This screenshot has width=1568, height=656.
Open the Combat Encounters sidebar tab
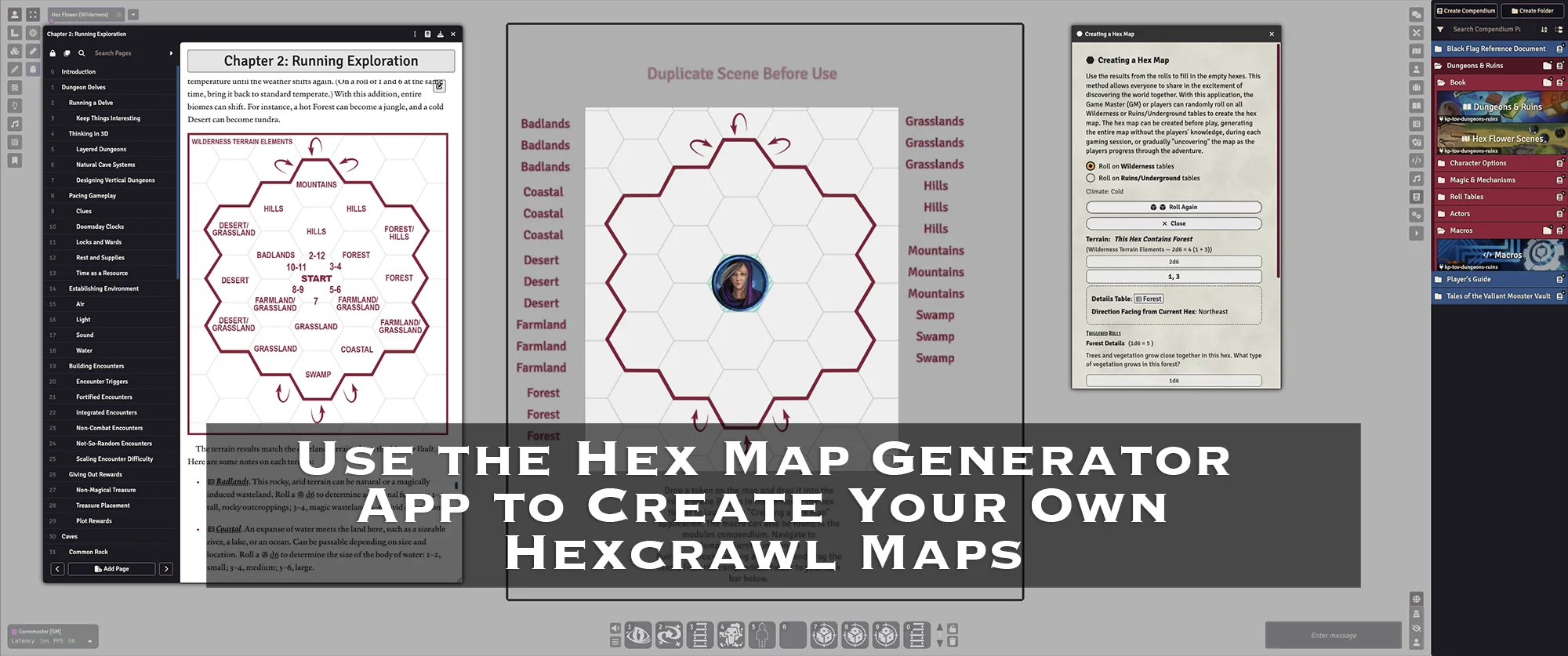tap(1416, 33)
